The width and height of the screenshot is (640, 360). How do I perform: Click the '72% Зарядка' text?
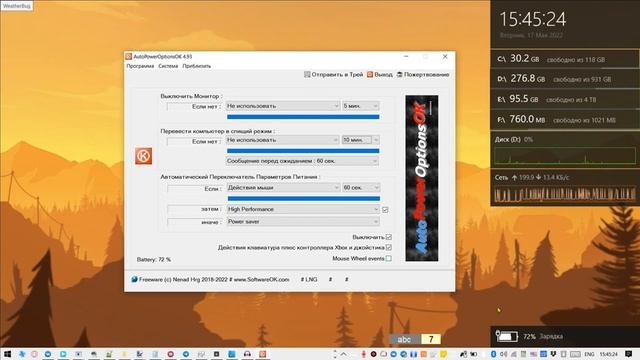pyautogui.click(x=543, y=336)
